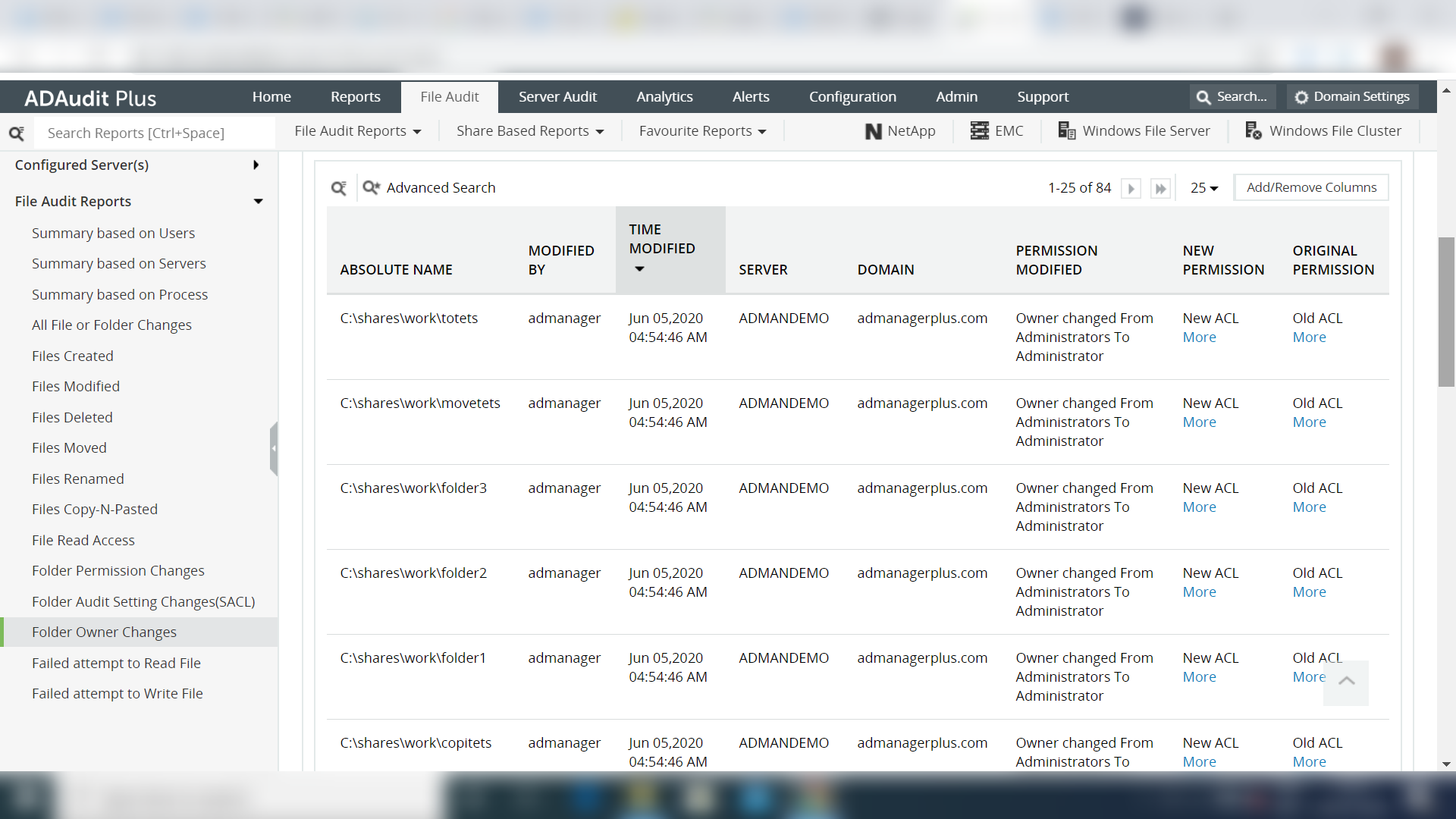
Task: Toggle Time Modified sort arrow
Action: 639,269
